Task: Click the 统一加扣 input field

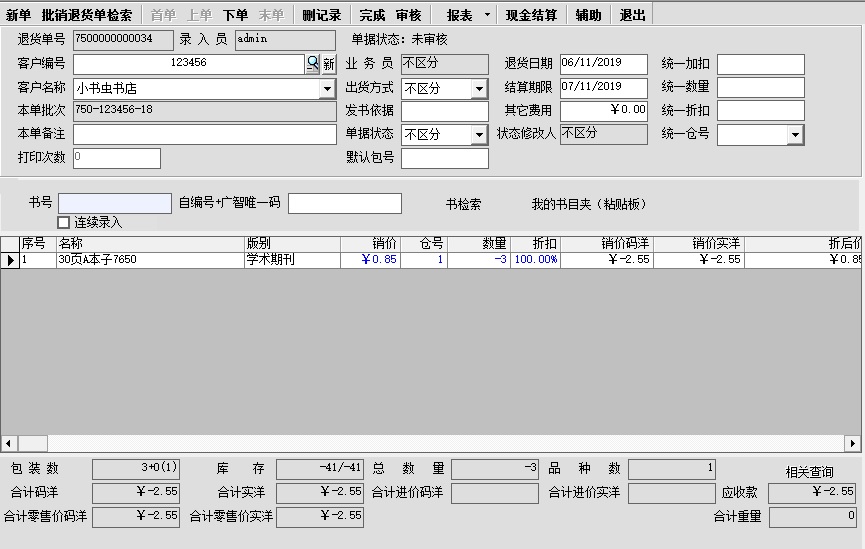Action: (x=761, y=64)
